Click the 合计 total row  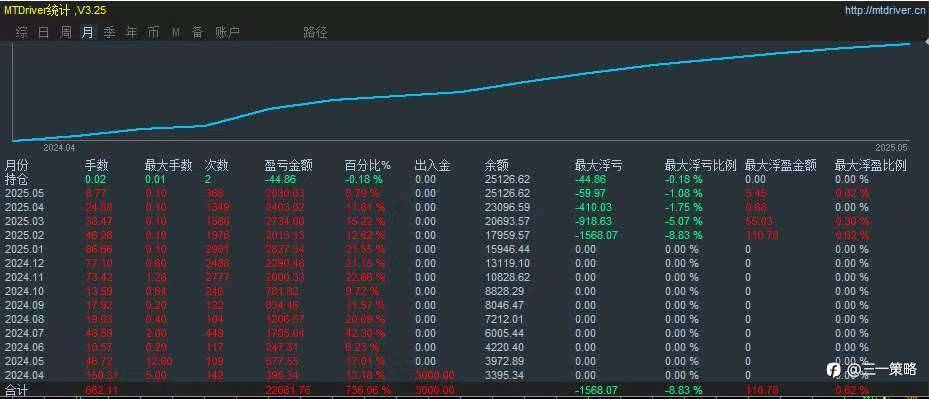click(x=464, y=390)
